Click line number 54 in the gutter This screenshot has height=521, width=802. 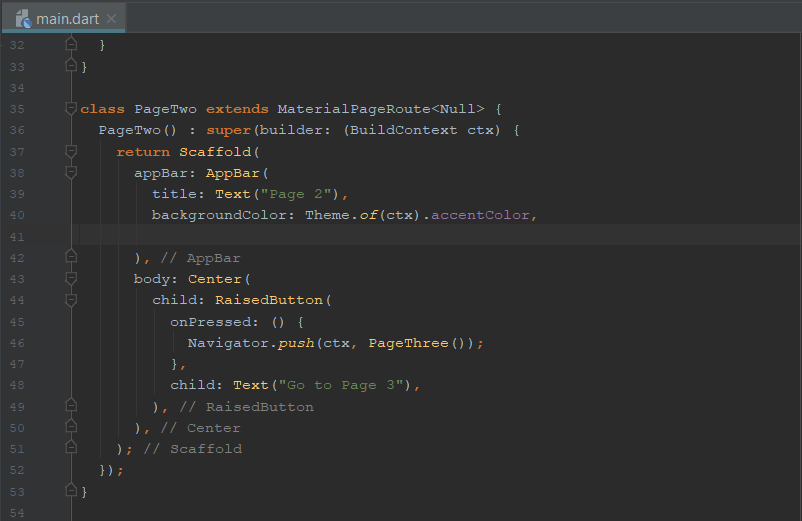[17, 513]
